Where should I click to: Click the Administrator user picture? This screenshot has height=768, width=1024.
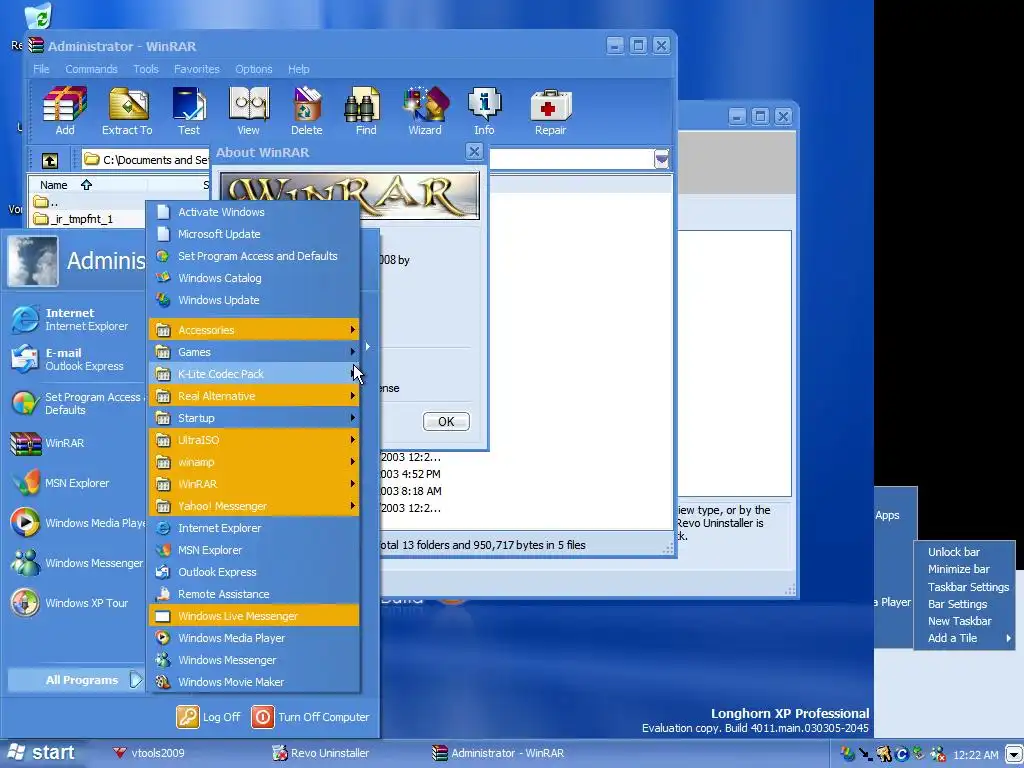(33, 261)
